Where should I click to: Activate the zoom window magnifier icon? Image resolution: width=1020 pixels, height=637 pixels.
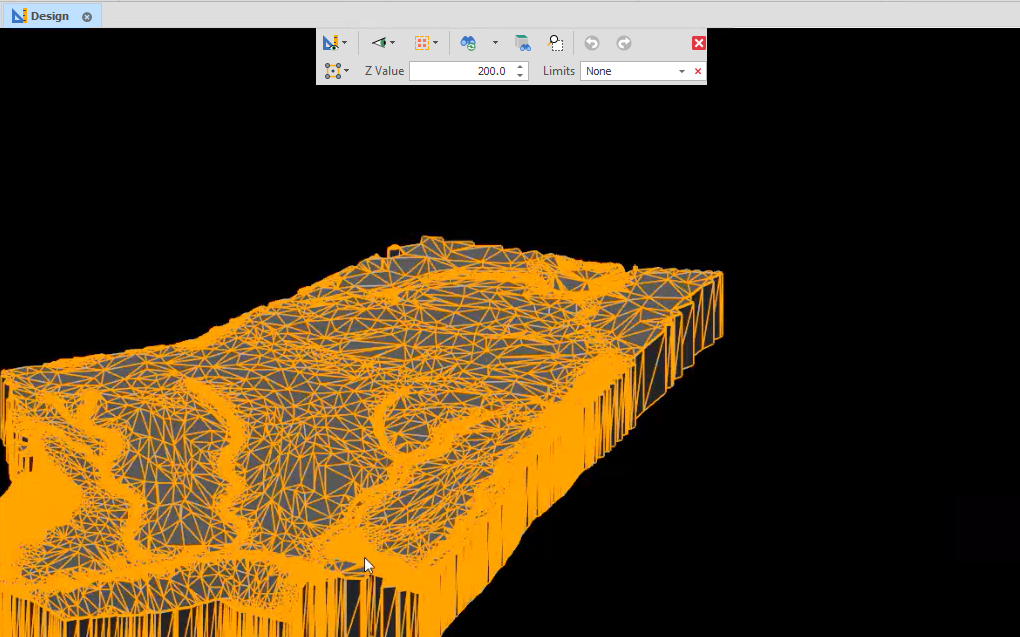point(556,43)
